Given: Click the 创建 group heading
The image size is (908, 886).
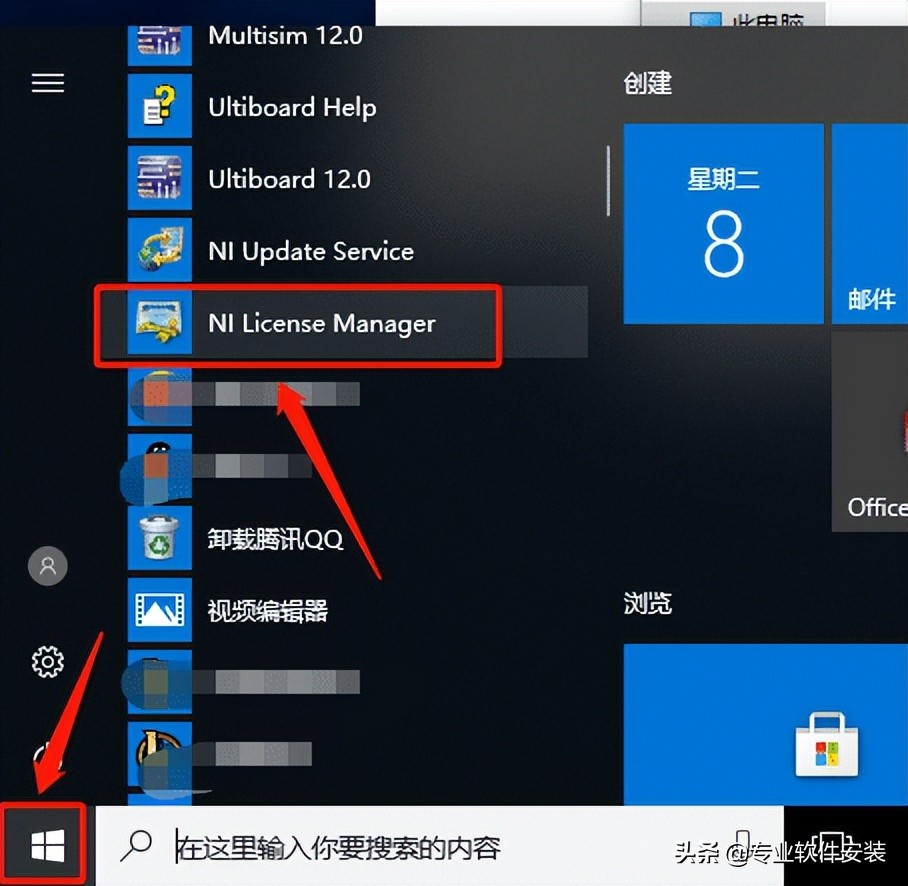Looking at the screenshot, I should pyautogui.click(x=647, y=84).
